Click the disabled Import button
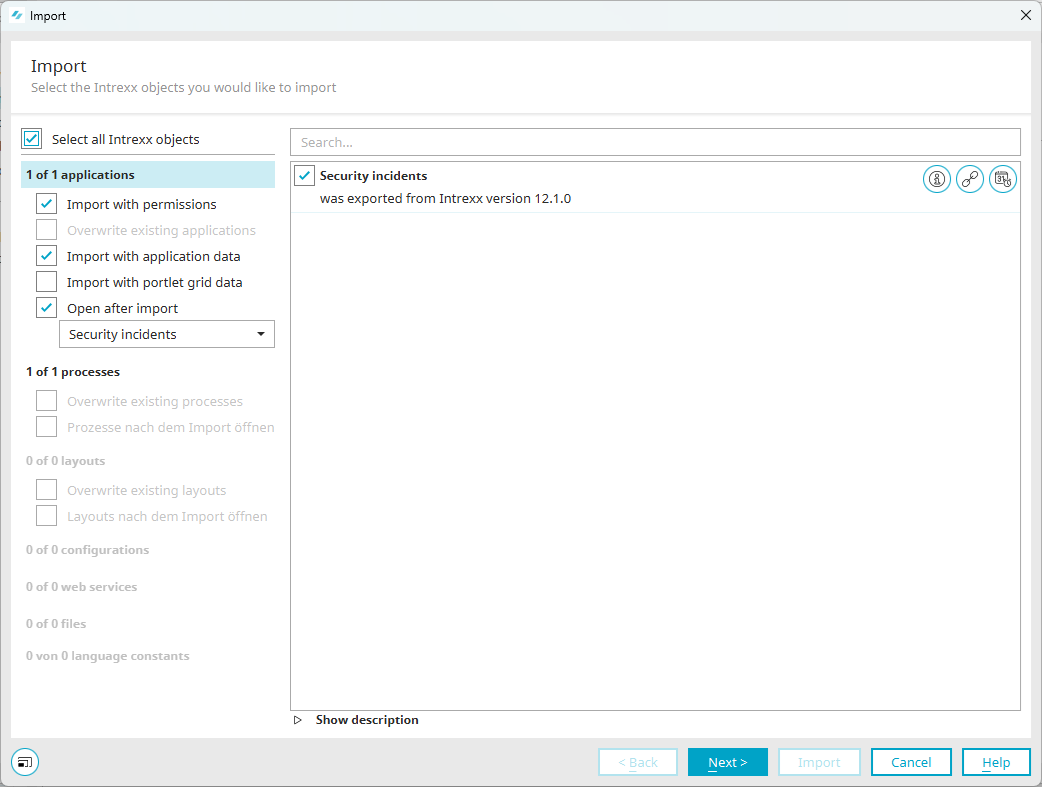Viewport: 1042px width, 787px height. point(819,762)
